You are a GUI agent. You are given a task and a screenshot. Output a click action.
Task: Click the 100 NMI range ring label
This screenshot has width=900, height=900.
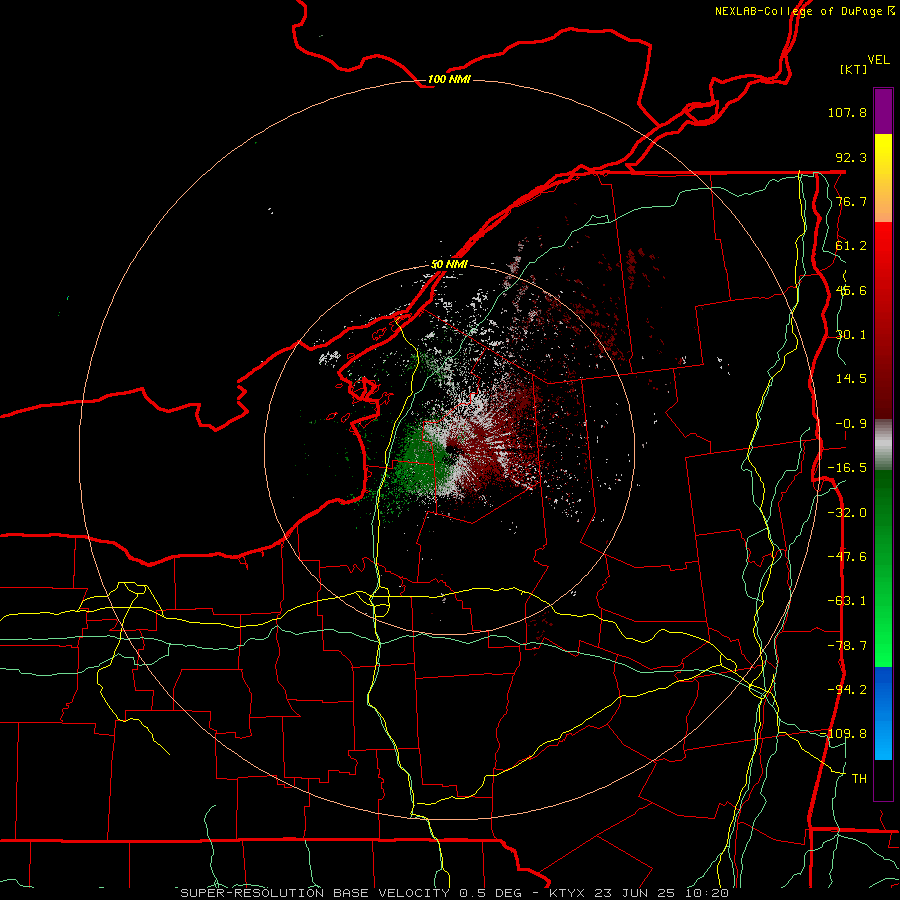449,79
